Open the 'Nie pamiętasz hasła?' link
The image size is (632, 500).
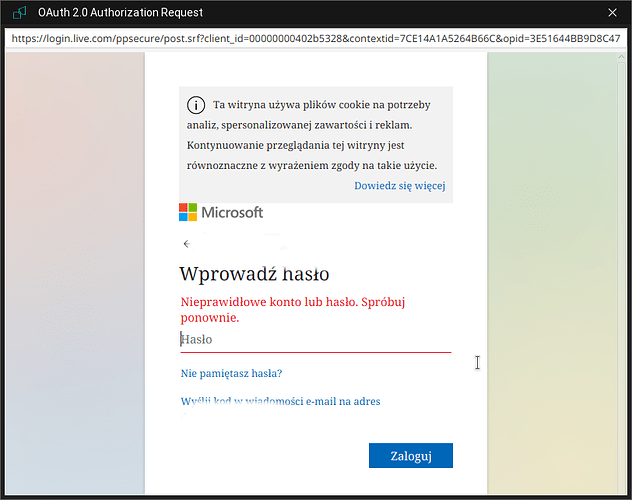pos(231,373)
